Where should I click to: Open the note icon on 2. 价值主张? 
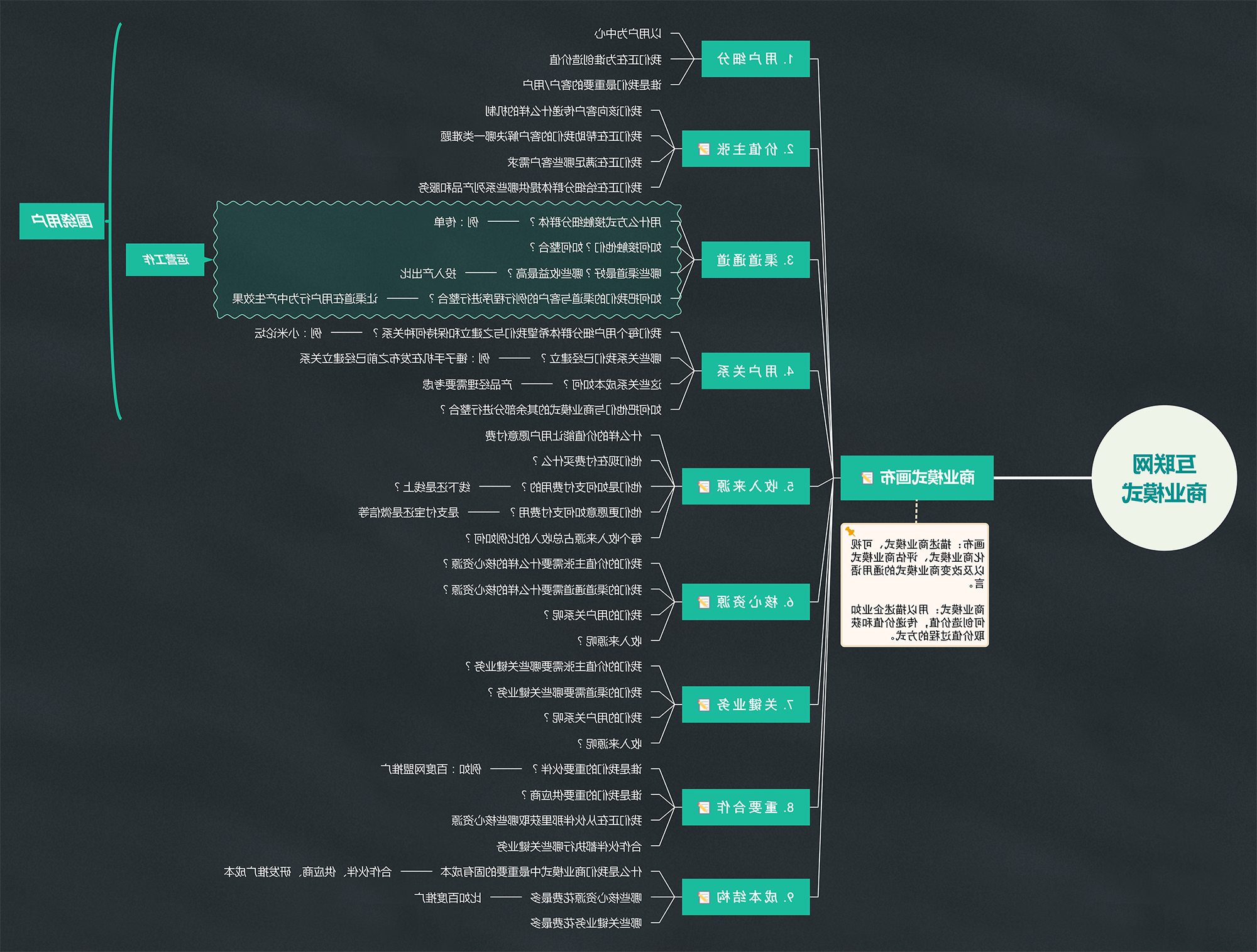(704, 149)
